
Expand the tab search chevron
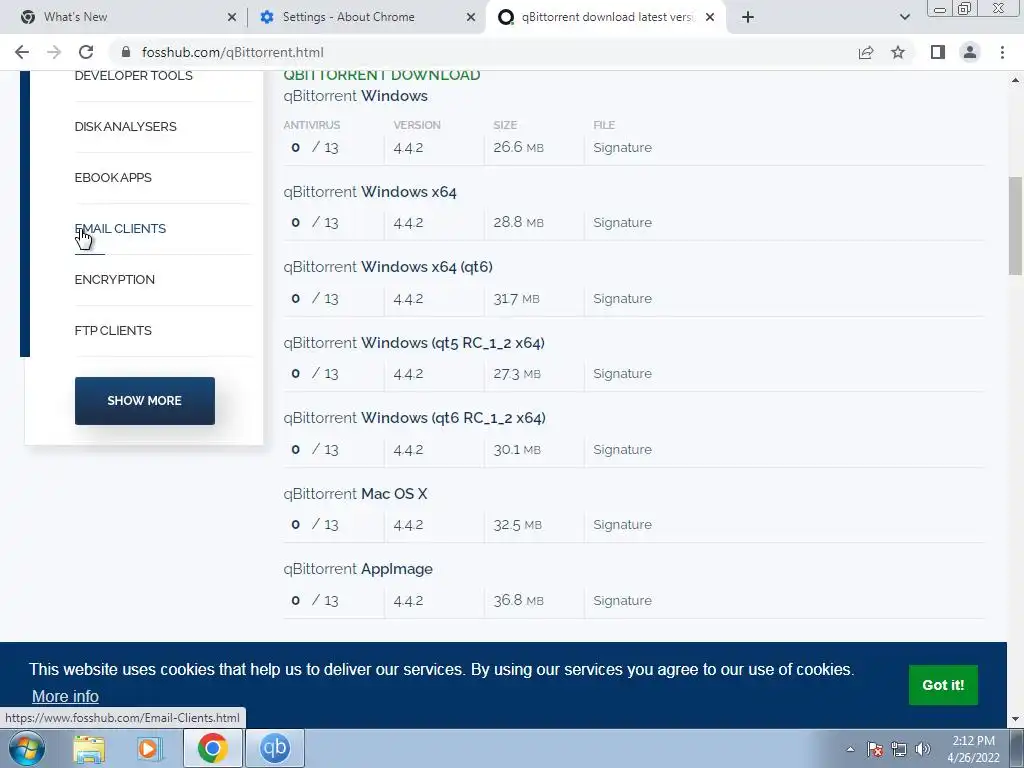pos(904,17)
